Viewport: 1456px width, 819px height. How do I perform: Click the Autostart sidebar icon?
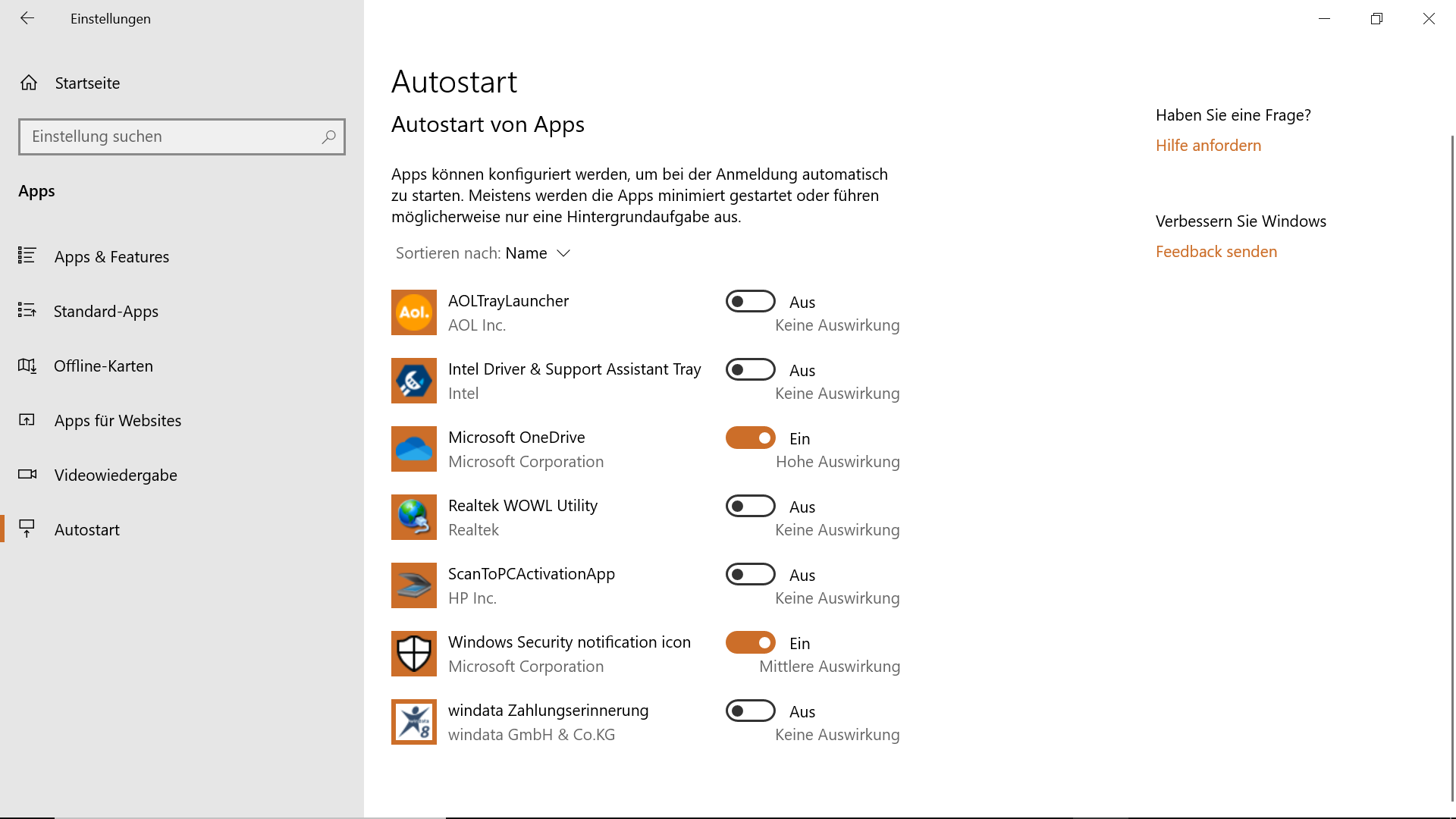(27, 529)
